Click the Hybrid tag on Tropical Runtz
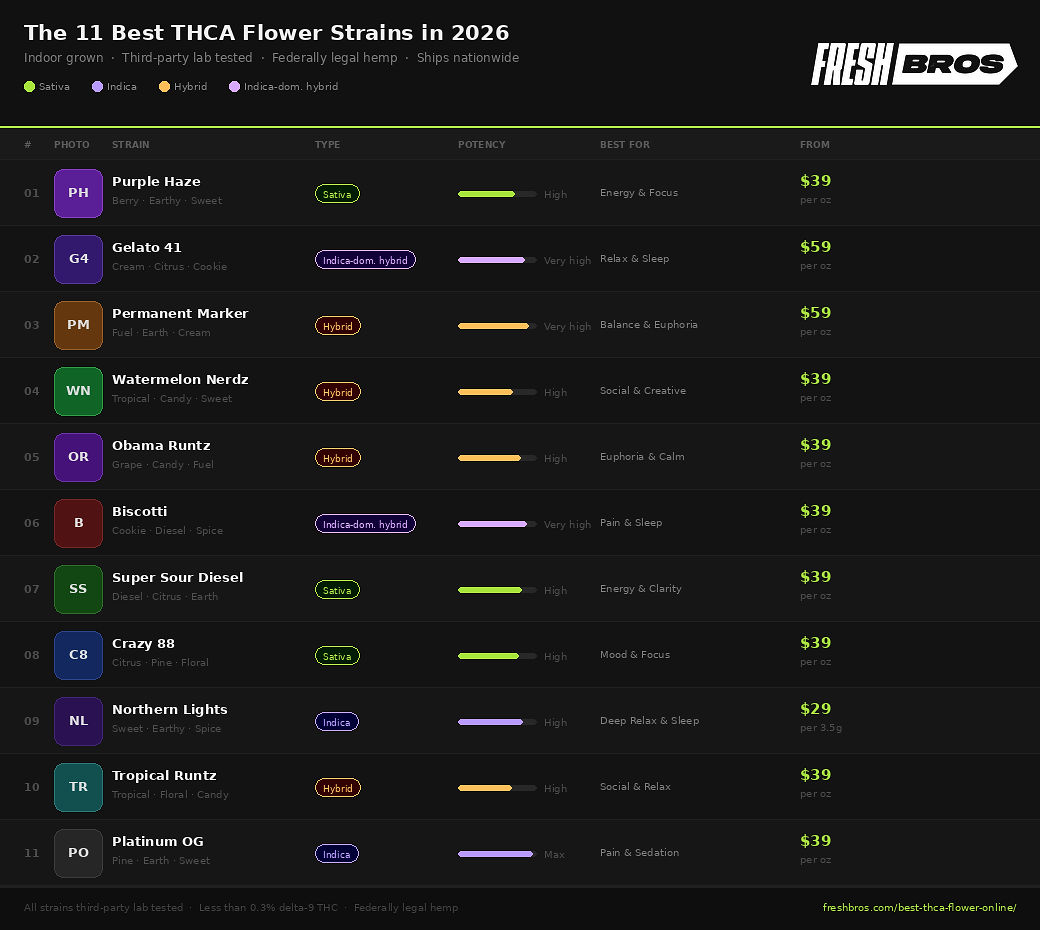The width and height of the screenshot is (1040, 930). coord(338,787)
